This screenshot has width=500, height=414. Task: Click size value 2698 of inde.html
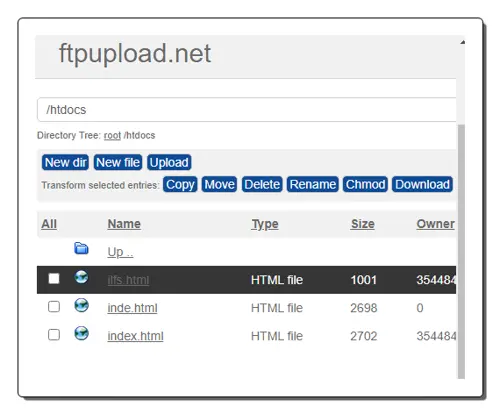[x=364, y=308]
